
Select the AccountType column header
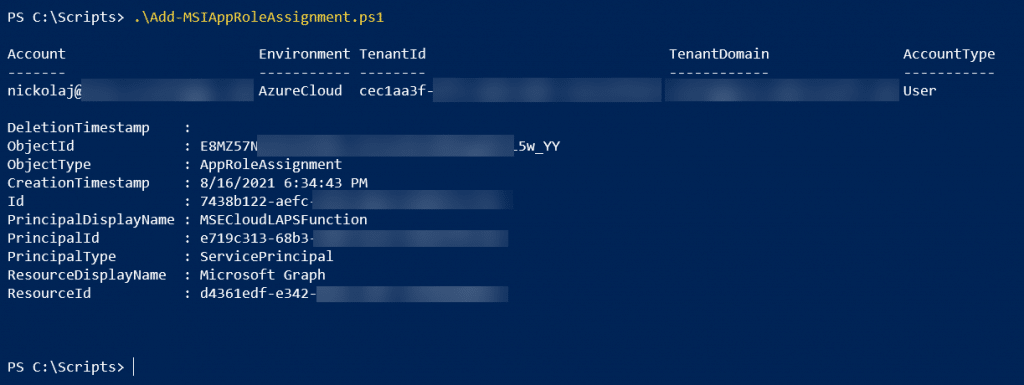tap(949, 54)
